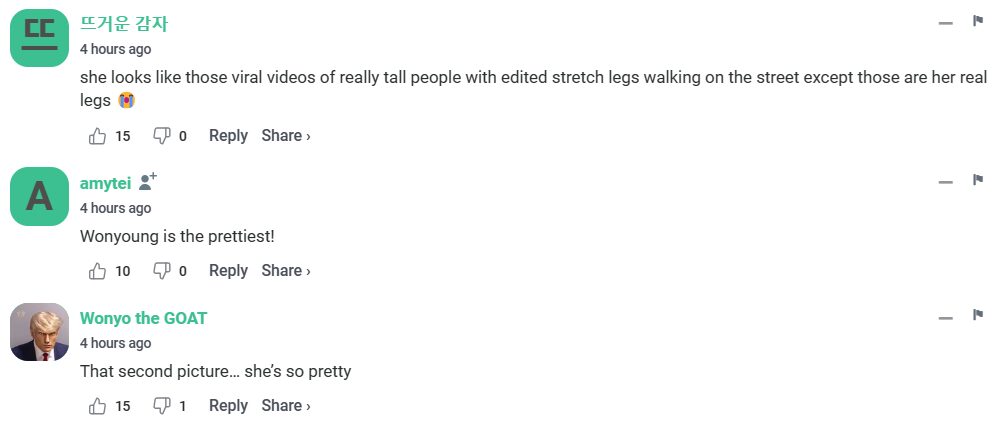Screen dimensions: 1005x424
Task: Reply to the stretch legs comment
Action: (x=228, y=136)
